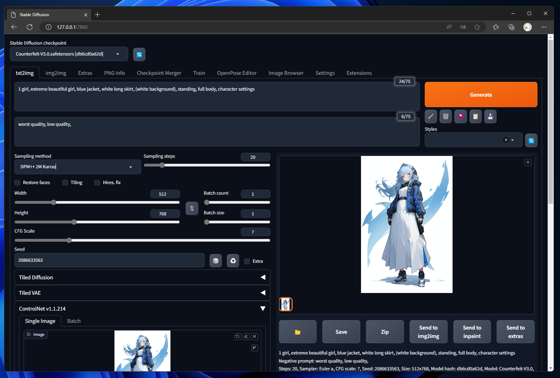This screenshot has height=378, width=560.
Task: Add this page to favorites
Action: pos(477,27)
